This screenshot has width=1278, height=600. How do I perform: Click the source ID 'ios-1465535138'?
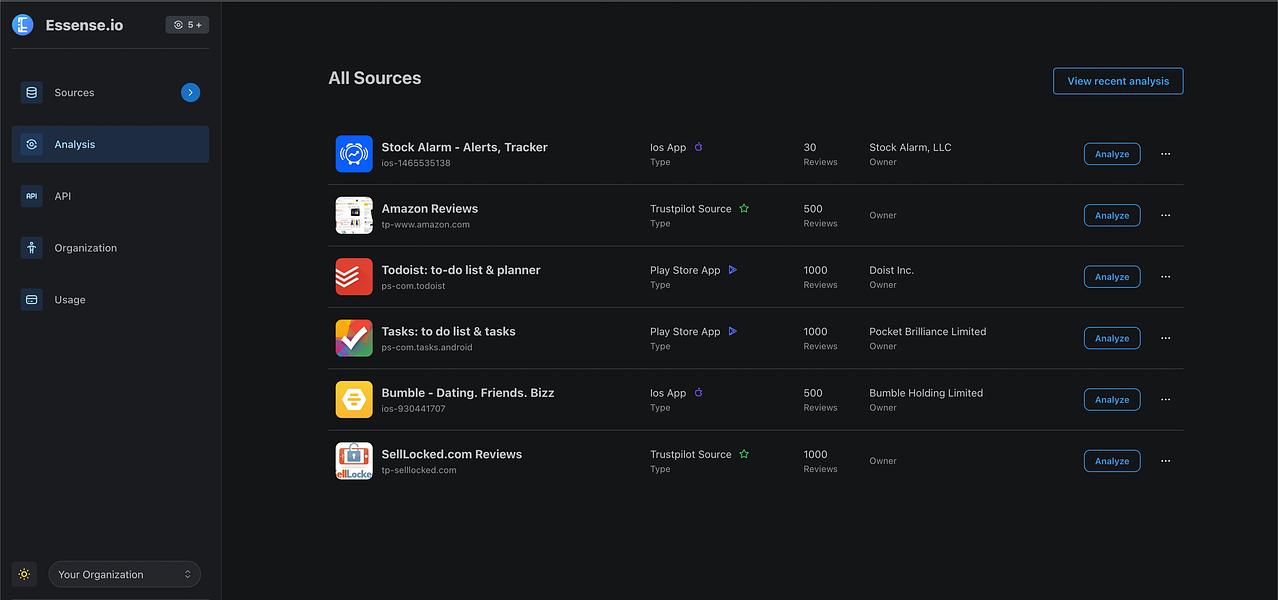(416, 163)
